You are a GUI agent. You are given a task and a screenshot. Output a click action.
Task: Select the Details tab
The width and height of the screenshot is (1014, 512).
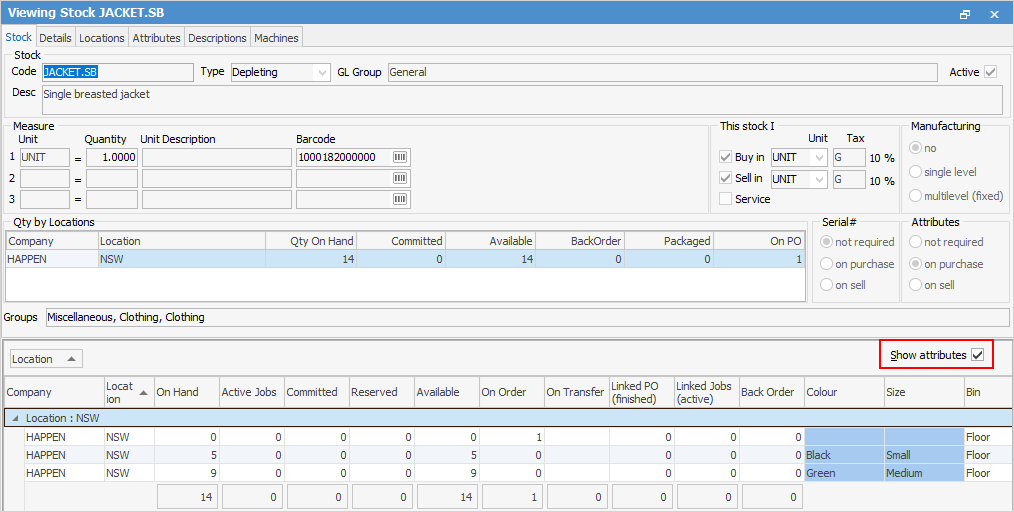(55, 38)
